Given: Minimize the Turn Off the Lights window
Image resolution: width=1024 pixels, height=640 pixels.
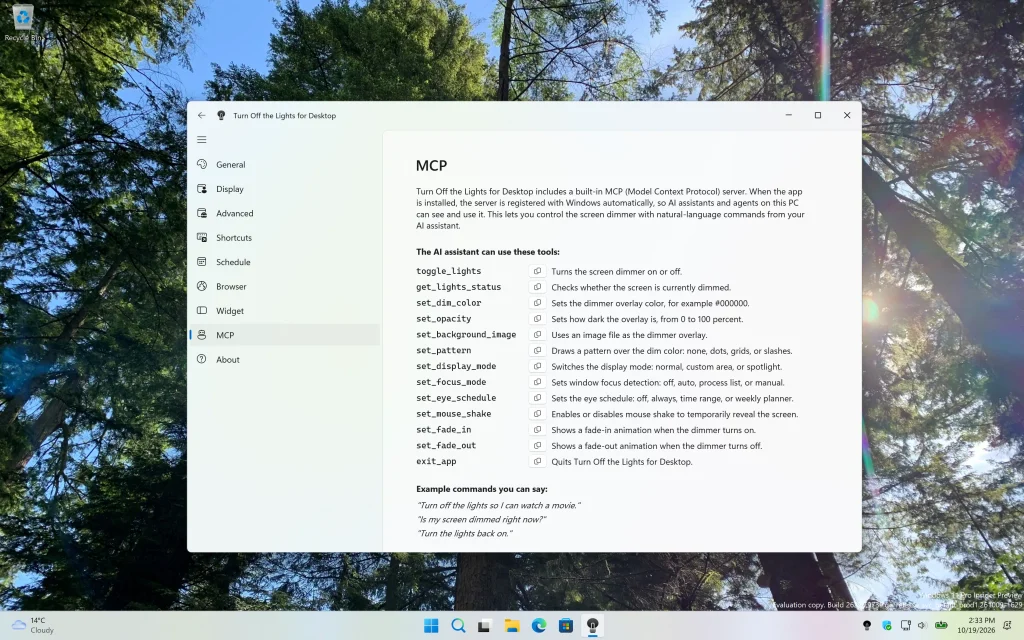Looking at the screenshot, I should click(788, 115).
